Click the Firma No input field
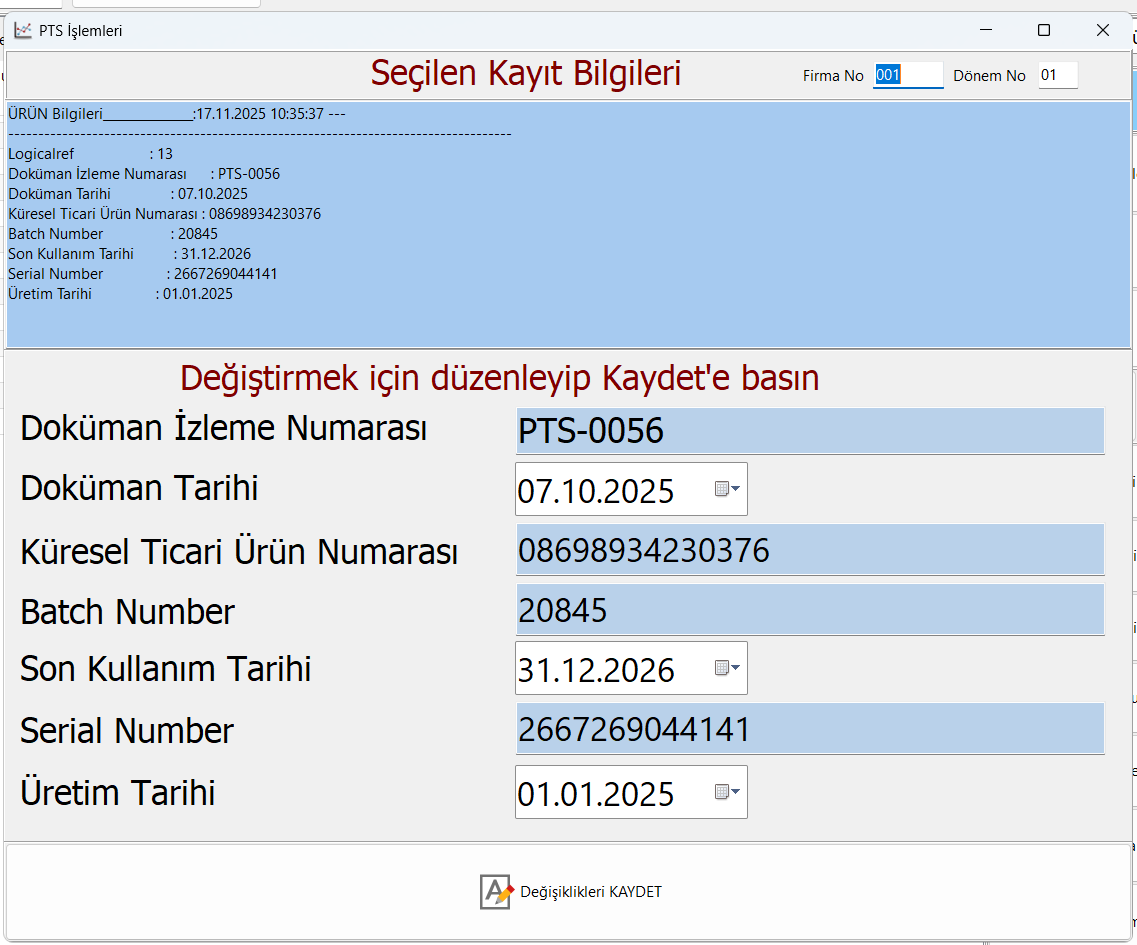Viewport: 1137px width, 945px height. [x=907, y=75]
